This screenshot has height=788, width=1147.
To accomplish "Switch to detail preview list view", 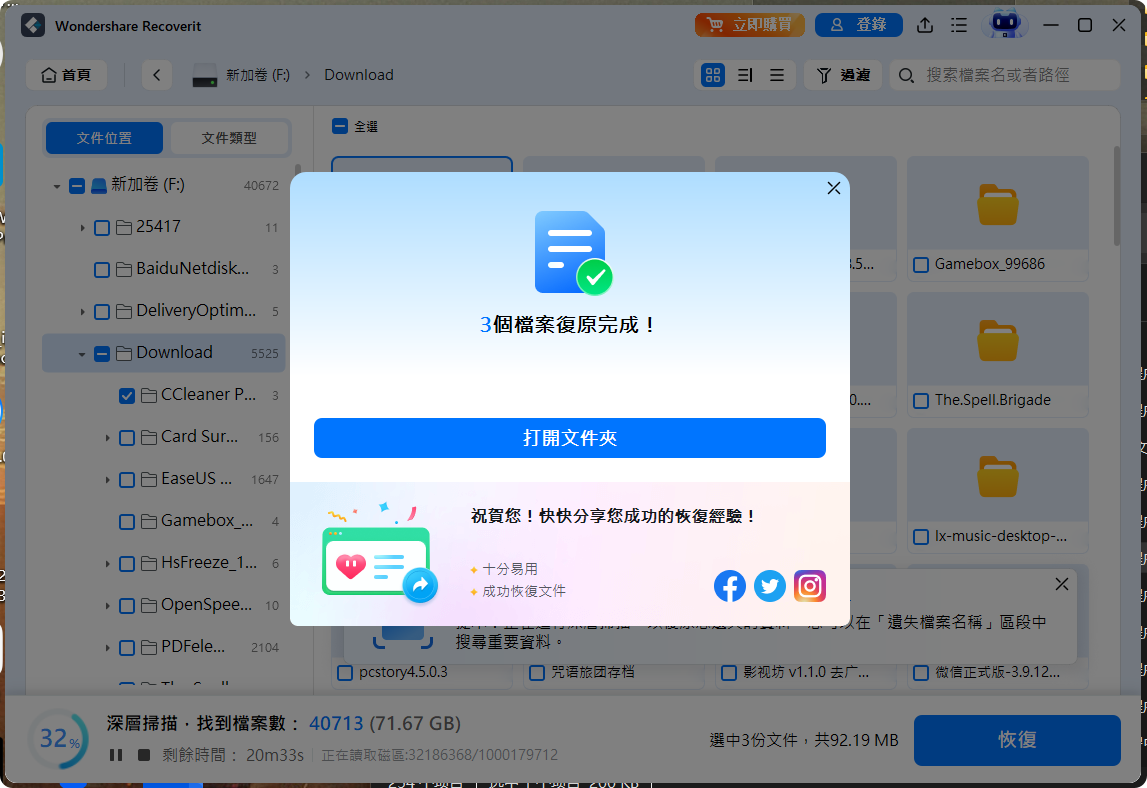I will pos(745,75).
